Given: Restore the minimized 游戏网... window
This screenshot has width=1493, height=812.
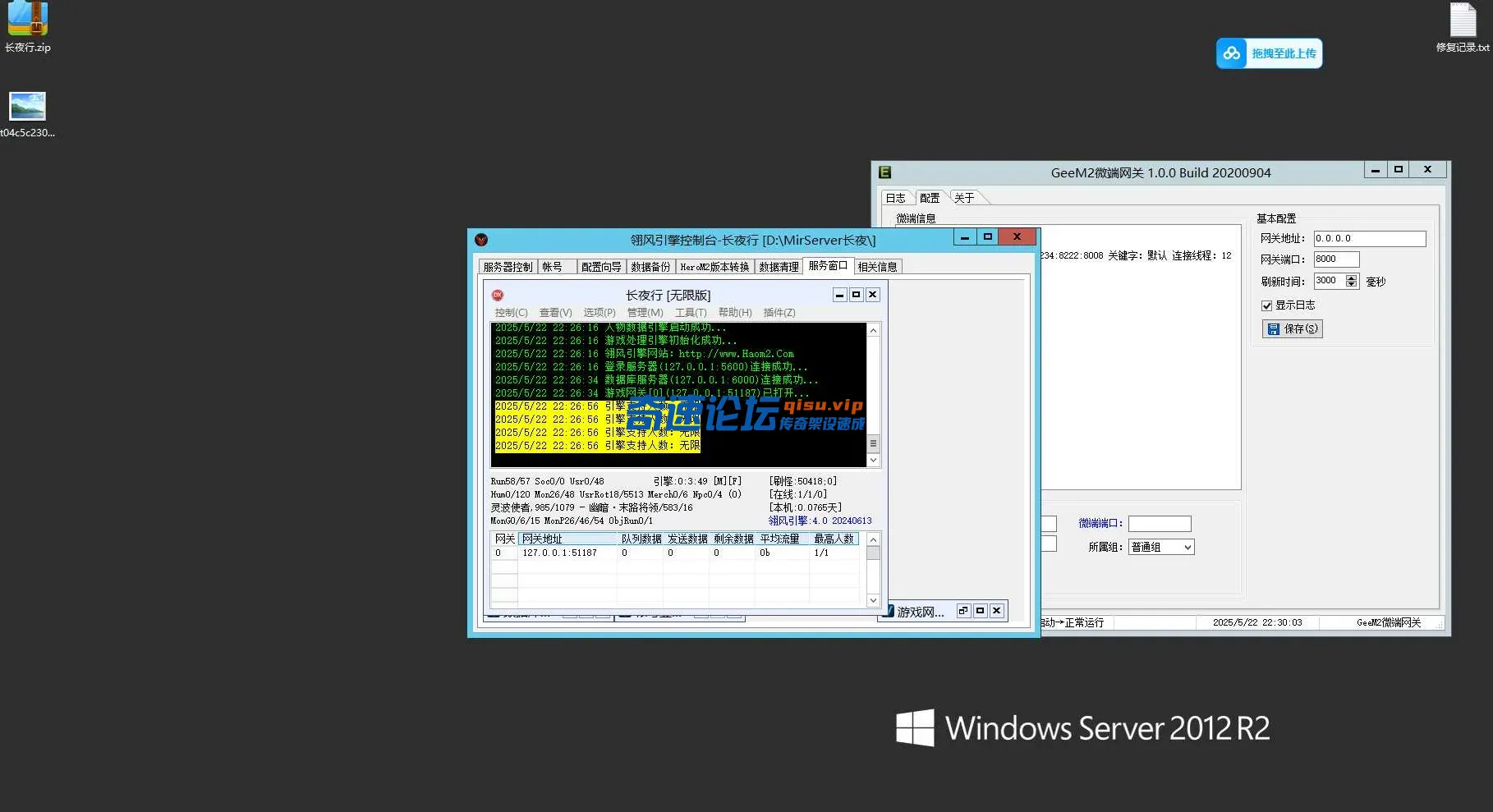Looking at the screenshot, I should [963, 611].
